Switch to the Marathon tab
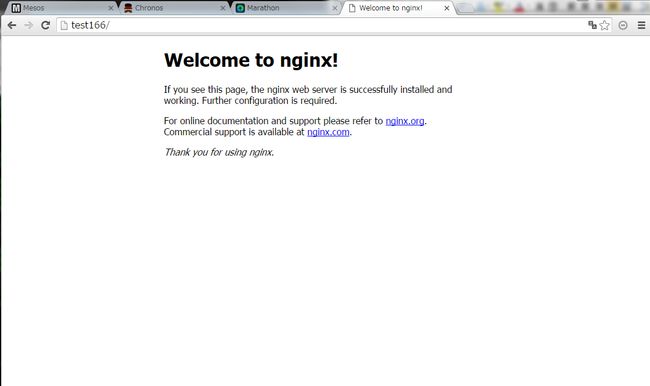Viewport: 650px width, 386px height. coord(287,8)
